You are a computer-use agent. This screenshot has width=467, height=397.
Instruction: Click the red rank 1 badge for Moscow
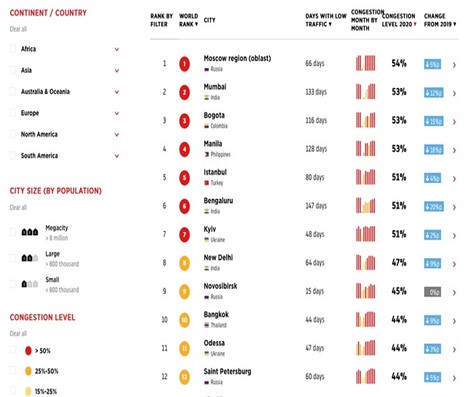[x=184, y=64]
